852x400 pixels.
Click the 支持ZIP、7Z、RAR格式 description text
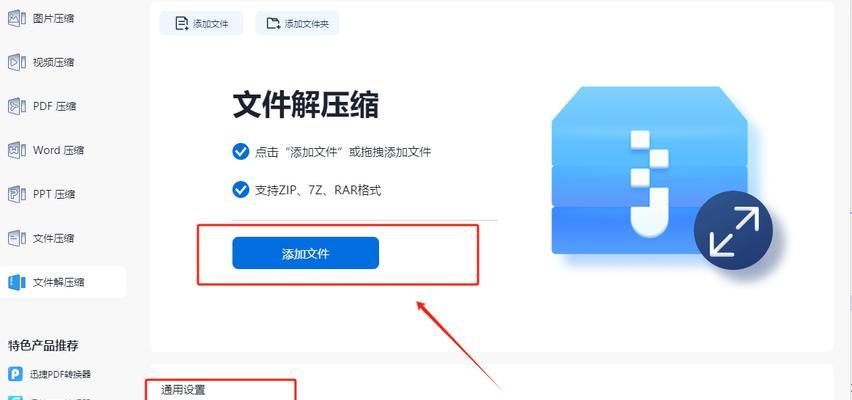(318, 190)
